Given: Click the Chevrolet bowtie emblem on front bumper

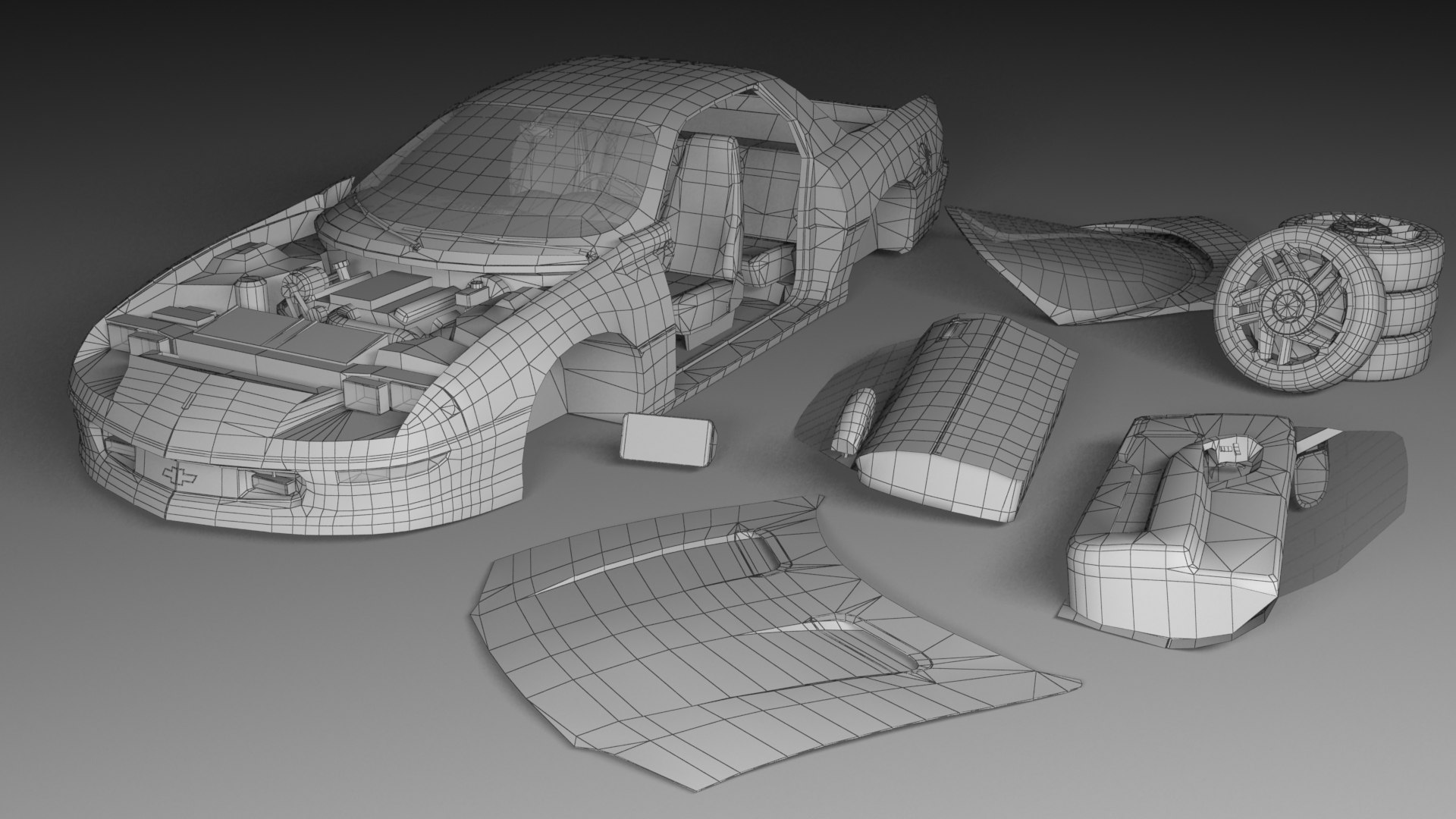Looking at the screenshot, I should (180, 474).
